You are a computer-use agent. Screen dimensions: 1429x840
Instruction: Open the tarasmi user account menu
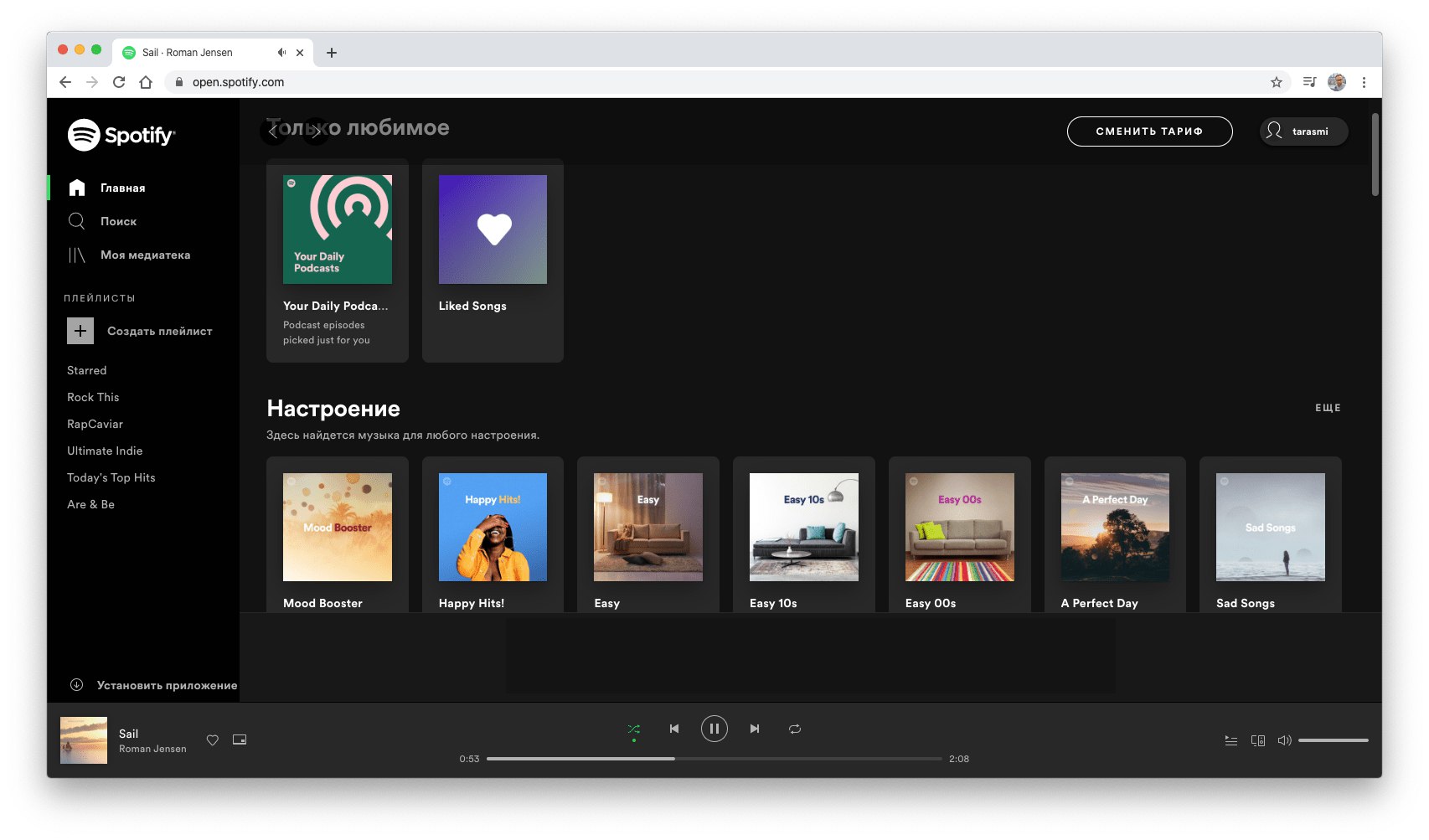click(x=1304, y=131)
